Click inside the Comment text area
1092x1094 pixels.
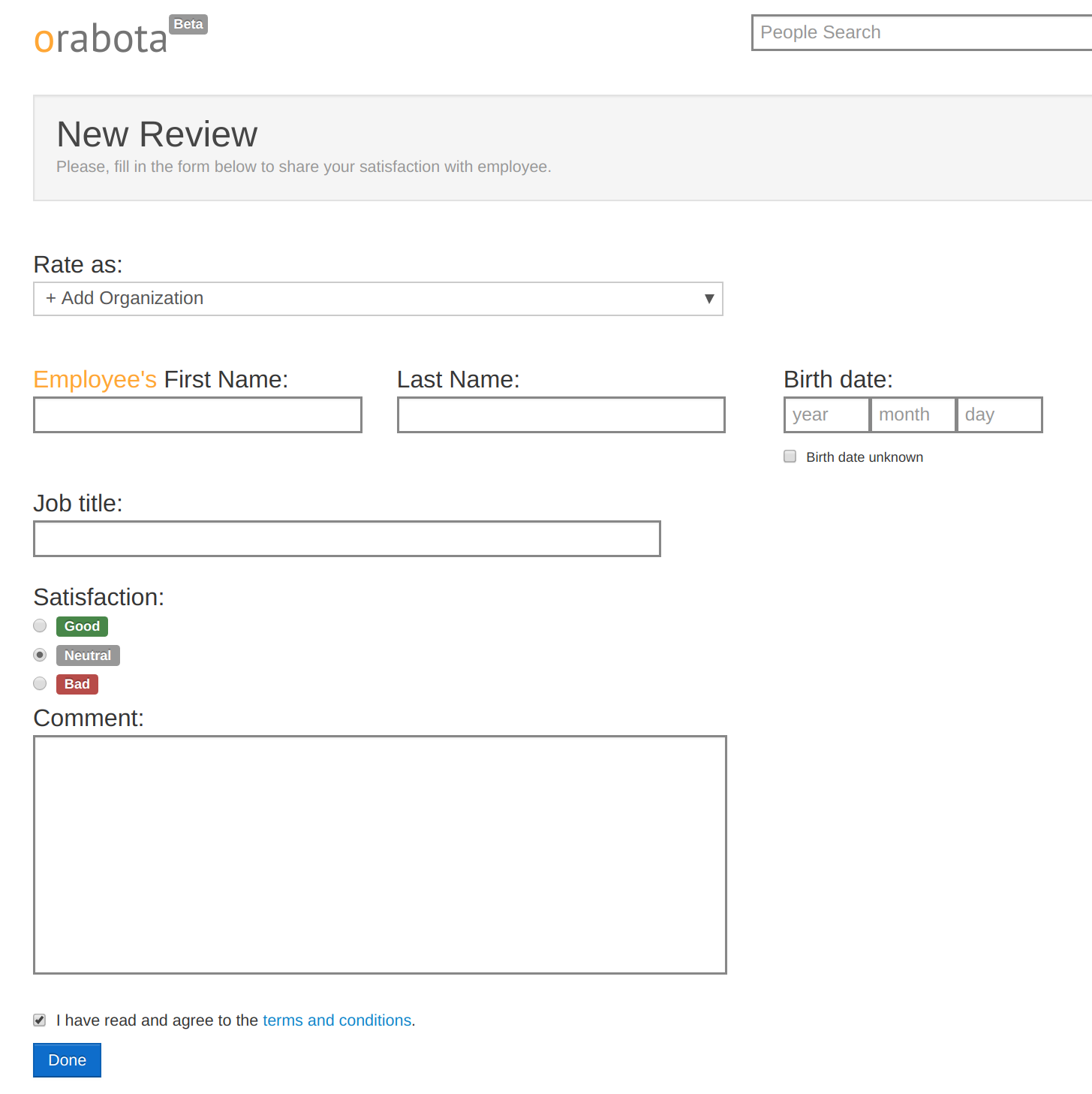click(x=380, y=854)
